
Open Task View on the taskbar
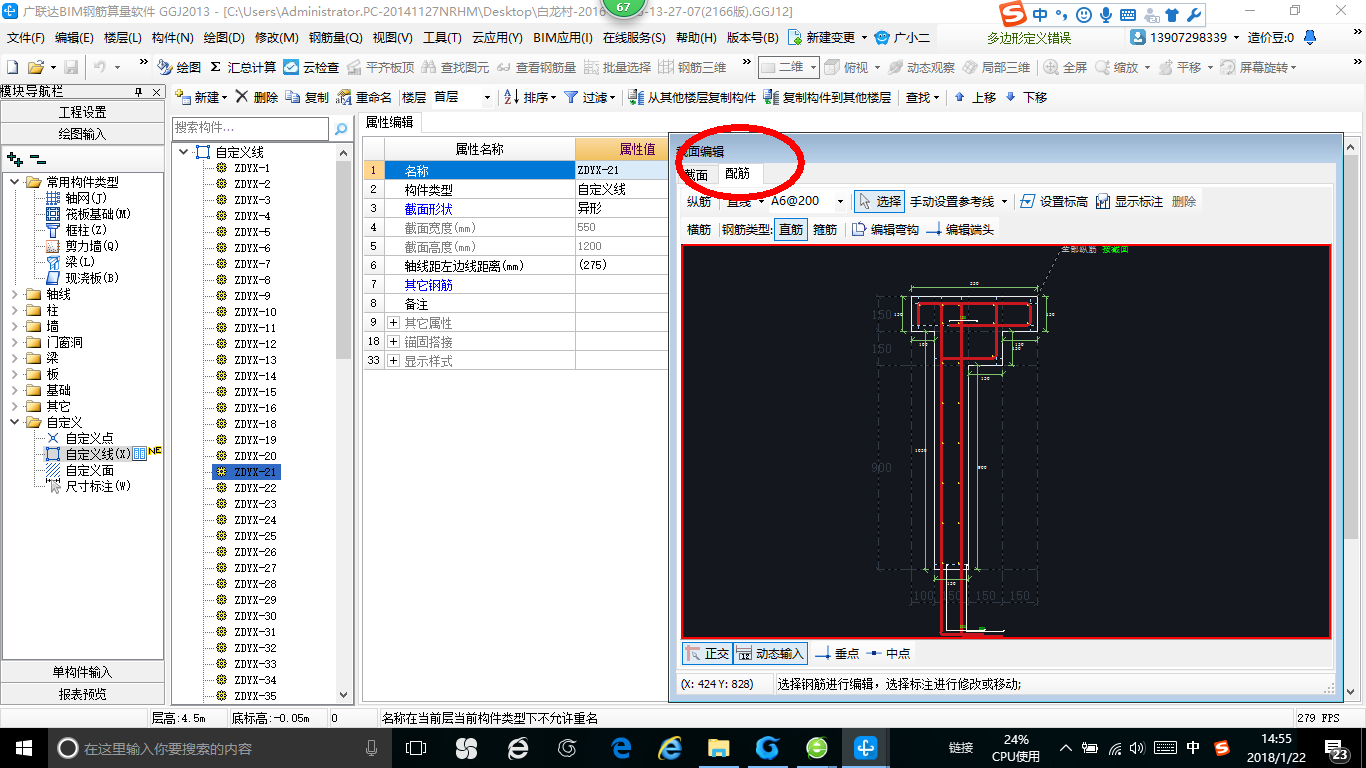[x=416, y=747]
